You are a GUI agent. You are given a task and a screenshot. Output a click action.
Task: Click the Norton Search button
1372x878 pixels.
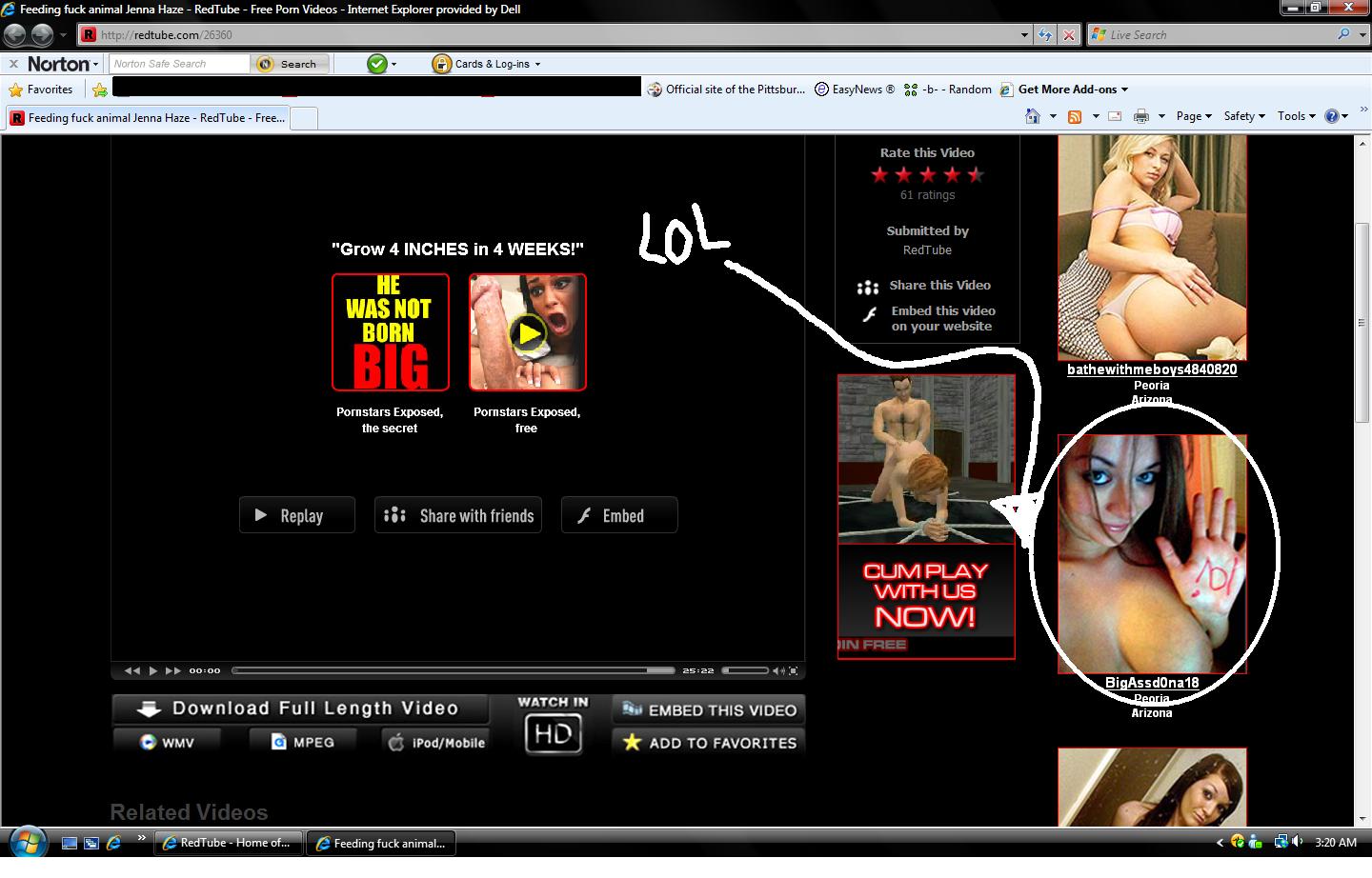(x=290, y=64)
